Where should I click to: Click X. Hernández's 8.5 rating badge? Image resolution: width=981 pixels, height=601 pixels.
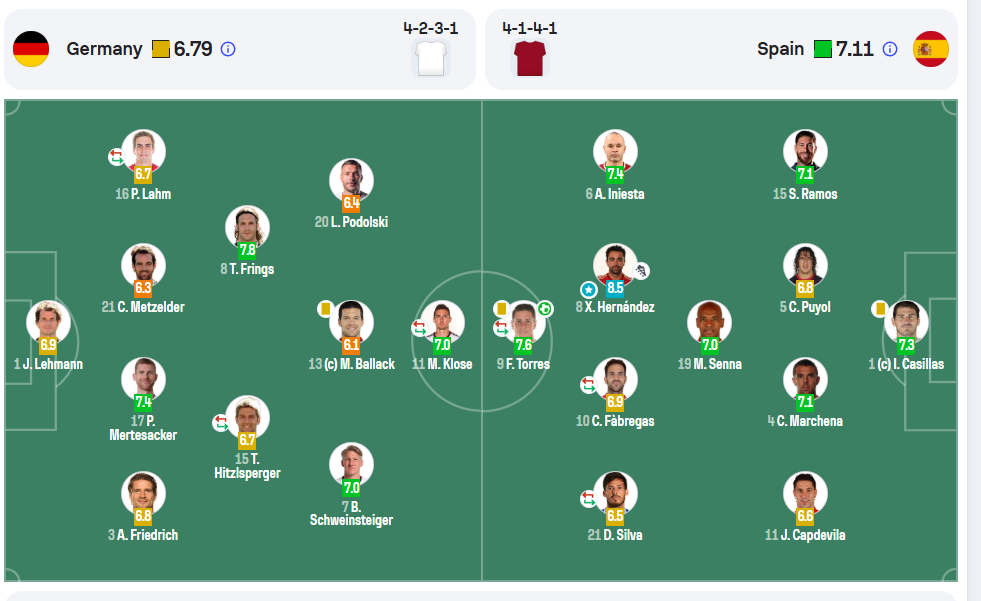(x=615, y=288)
